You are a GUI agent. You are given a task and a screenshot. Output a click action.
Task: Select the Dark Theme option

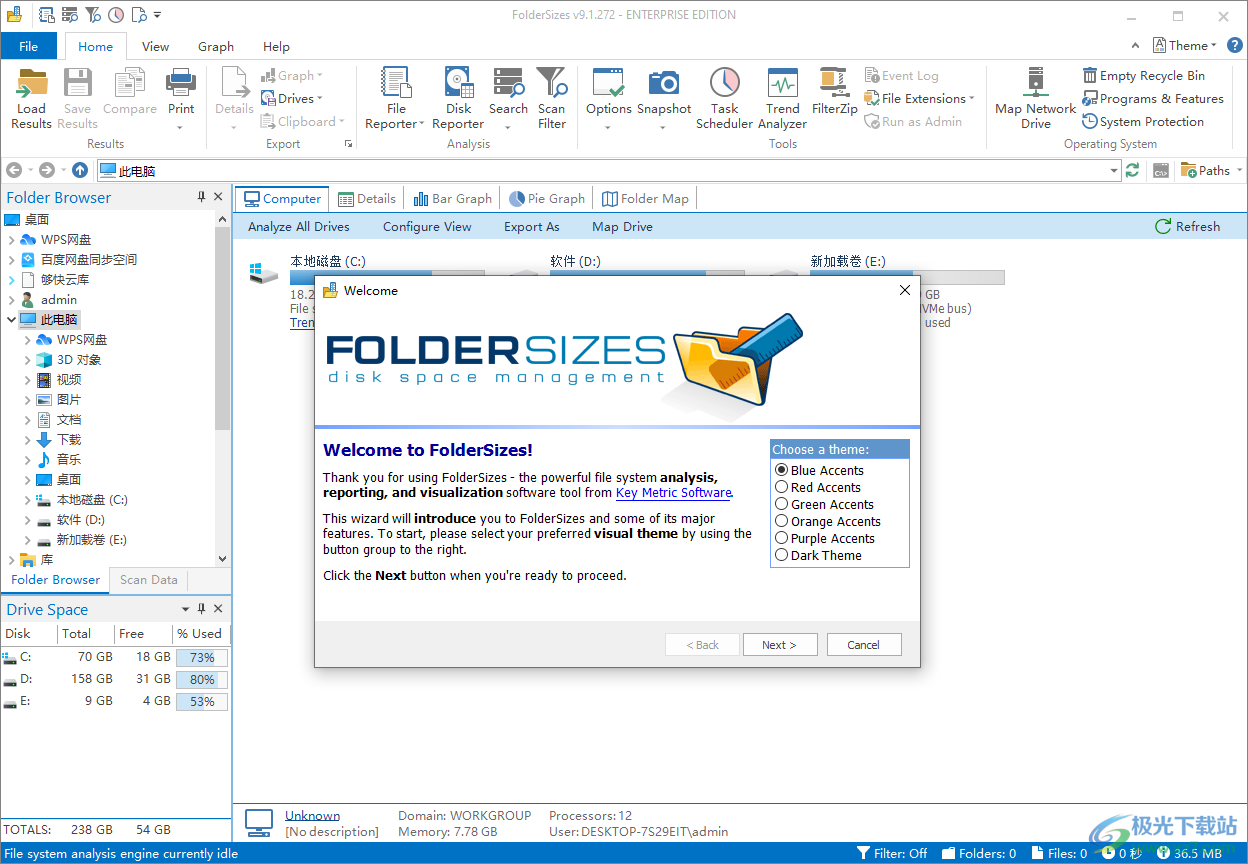click(818, 555)
